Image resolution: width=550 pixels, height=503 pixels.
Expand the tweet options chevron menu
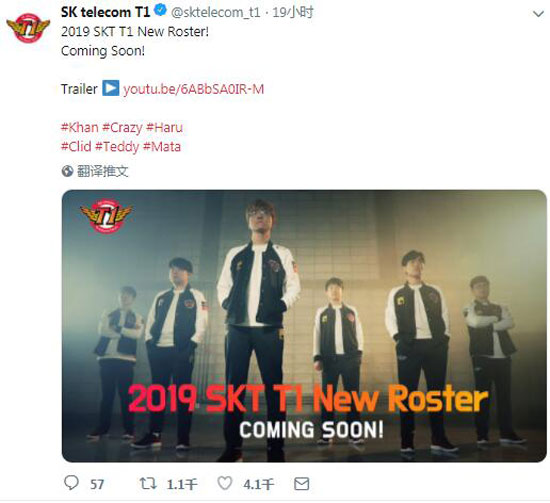[x=538, y=14]
